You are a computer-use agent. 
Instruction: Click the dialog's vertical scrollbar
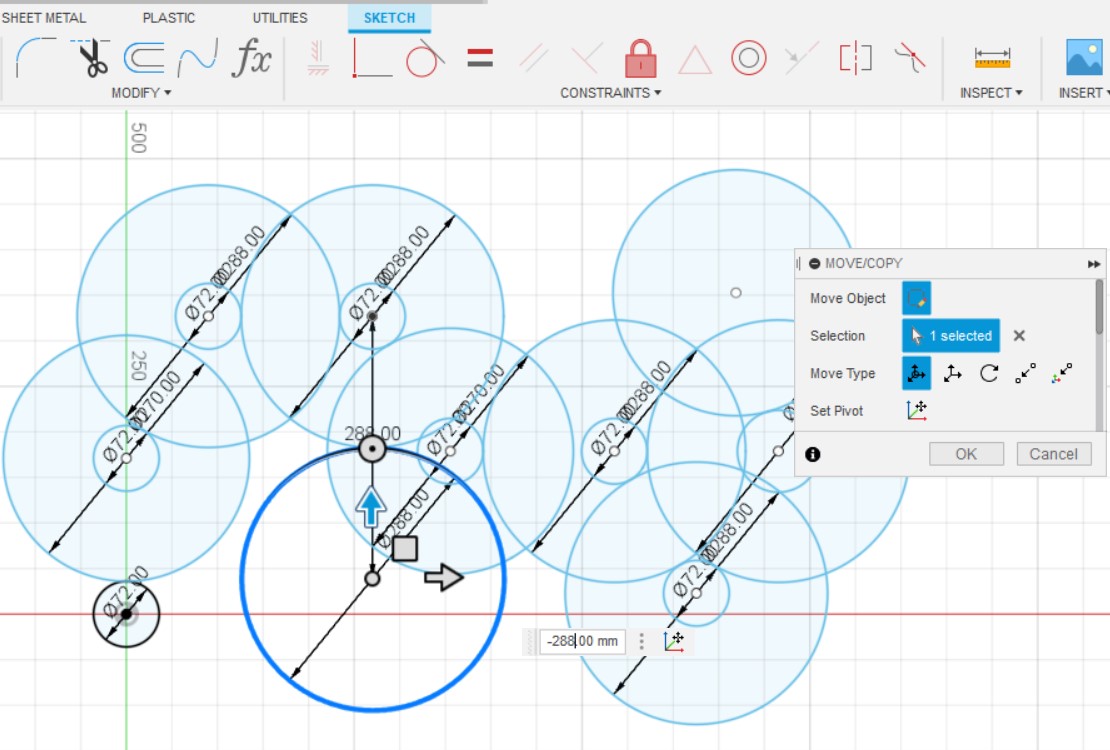click(1099, 308)
